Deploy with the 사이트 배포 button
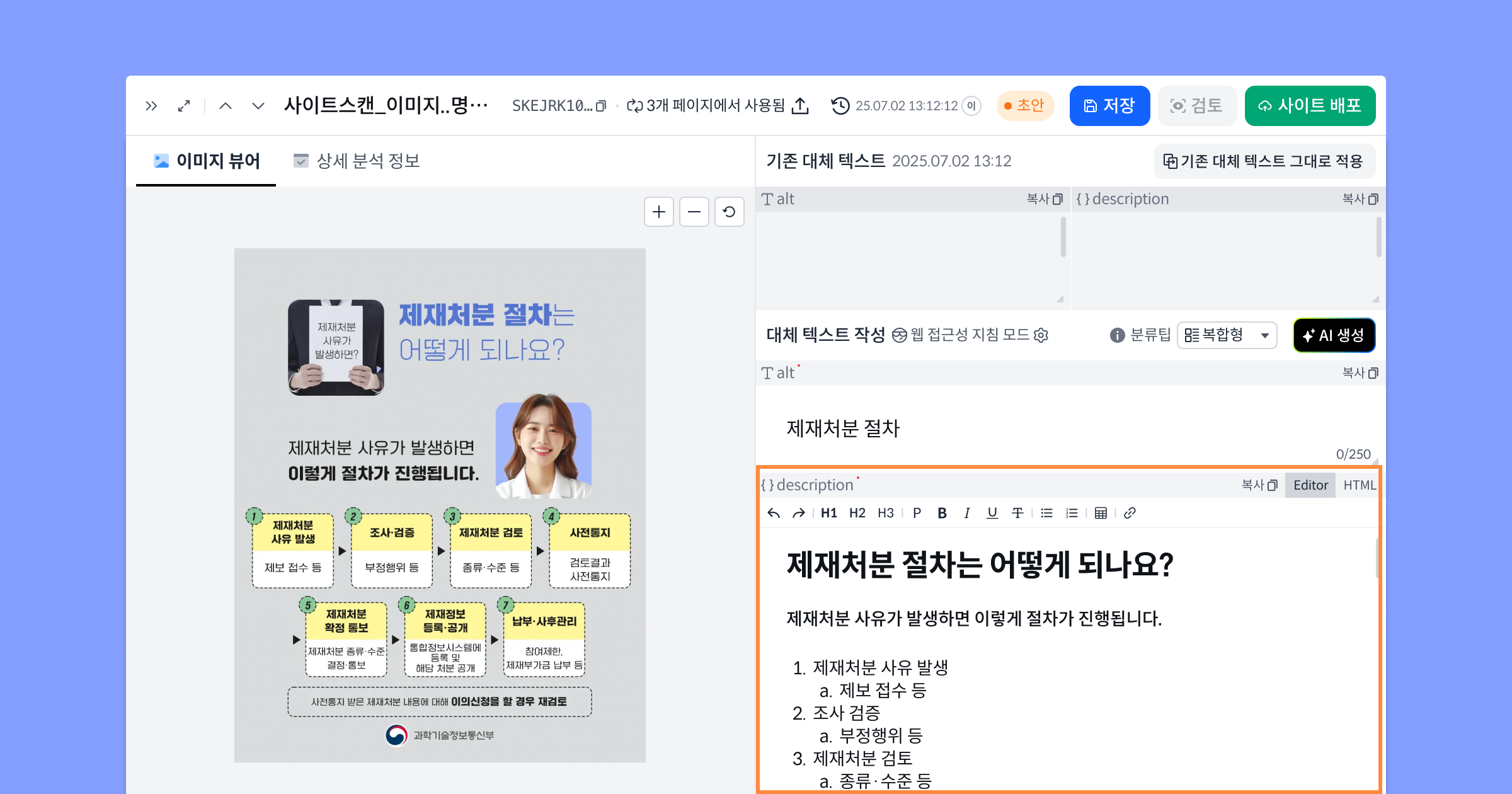The image size is (1512, 794). 1310,106
